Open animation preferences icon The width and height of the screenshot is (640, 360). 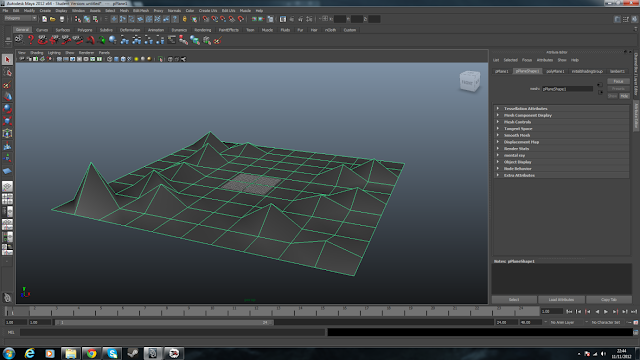[636, 322]
